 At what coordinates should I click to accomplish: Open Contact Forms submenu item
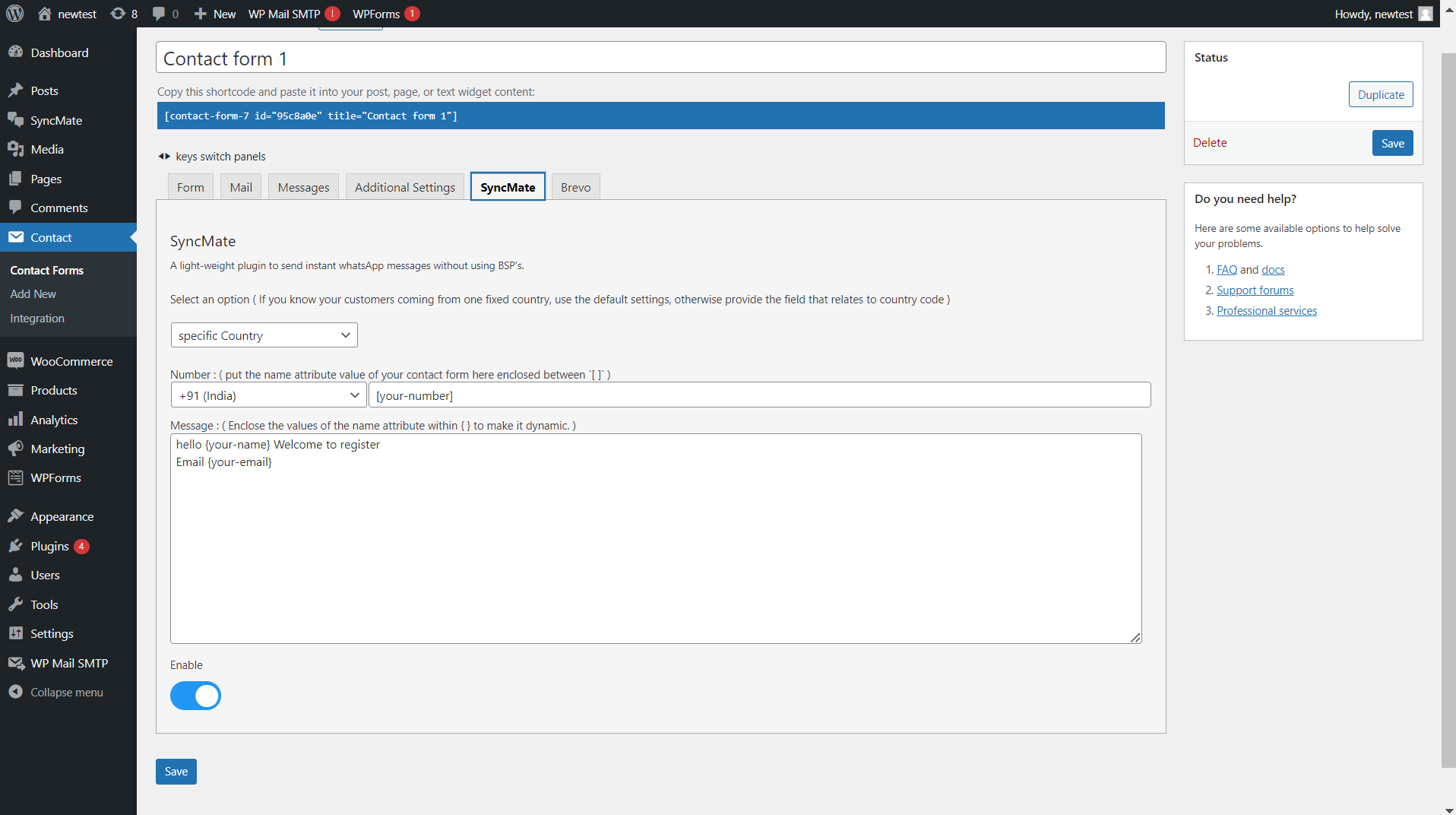click(46, 271)
